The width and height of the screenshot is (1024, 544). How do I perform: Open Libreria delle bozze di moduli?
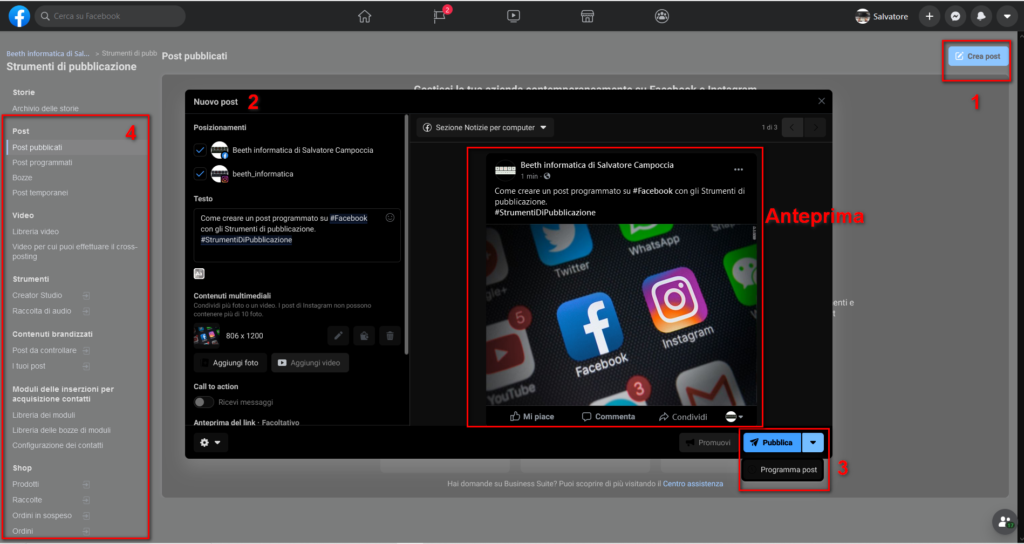[x=61, y=430]
